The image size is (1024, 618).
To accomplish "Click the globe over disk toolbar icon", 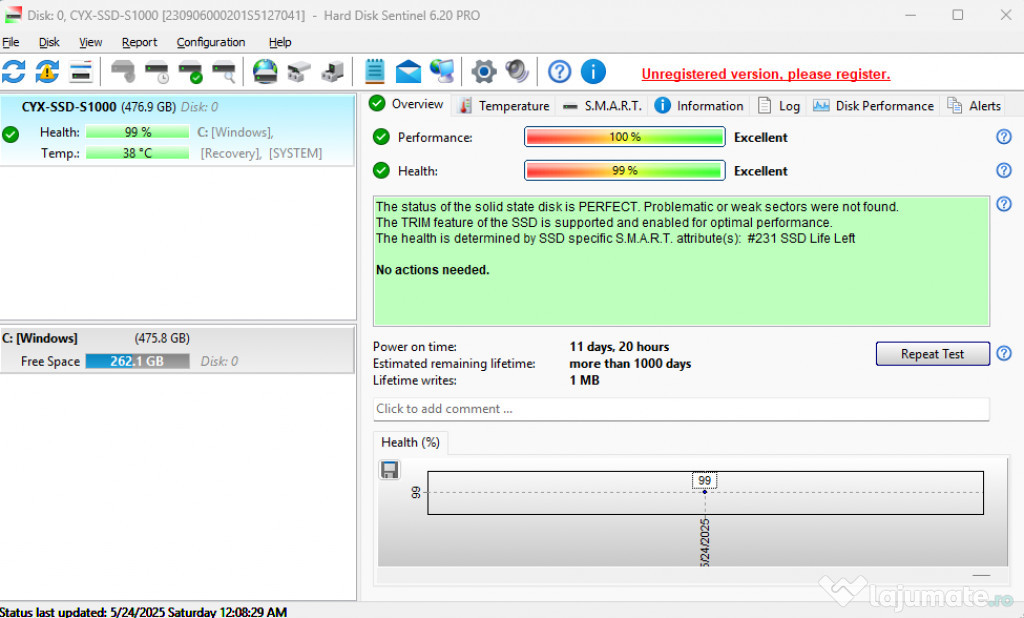I will pyautogui.click(x=265, y=71).
